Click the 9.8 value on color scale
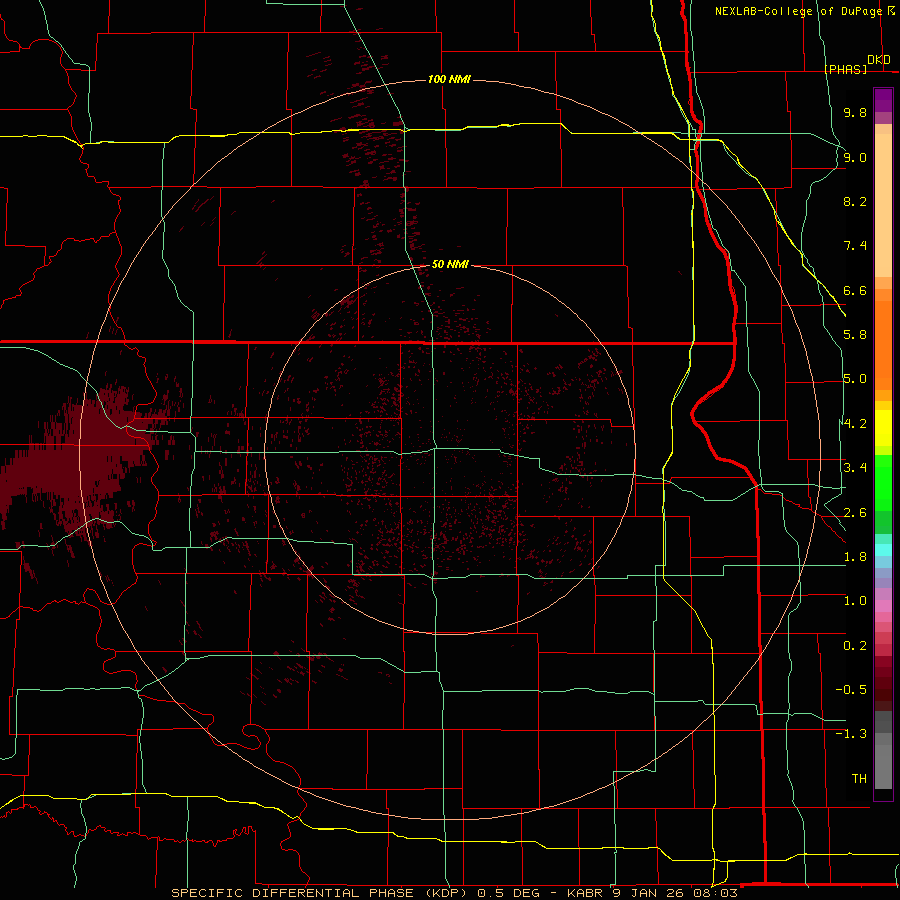Image resolution: width=900 pixels, height=900 pixels. point(855,112)
